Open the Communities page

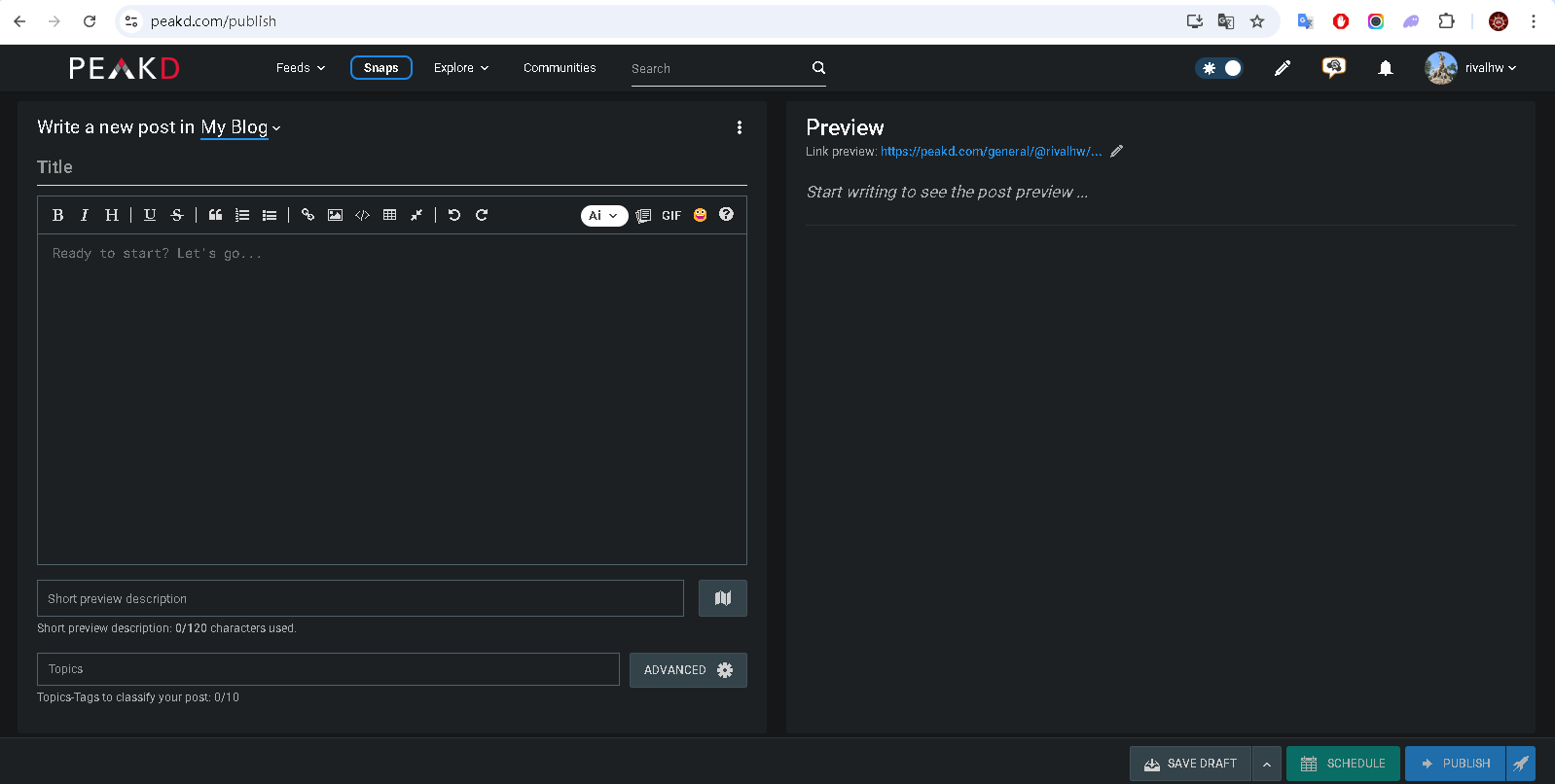click(x=560, y=68)
